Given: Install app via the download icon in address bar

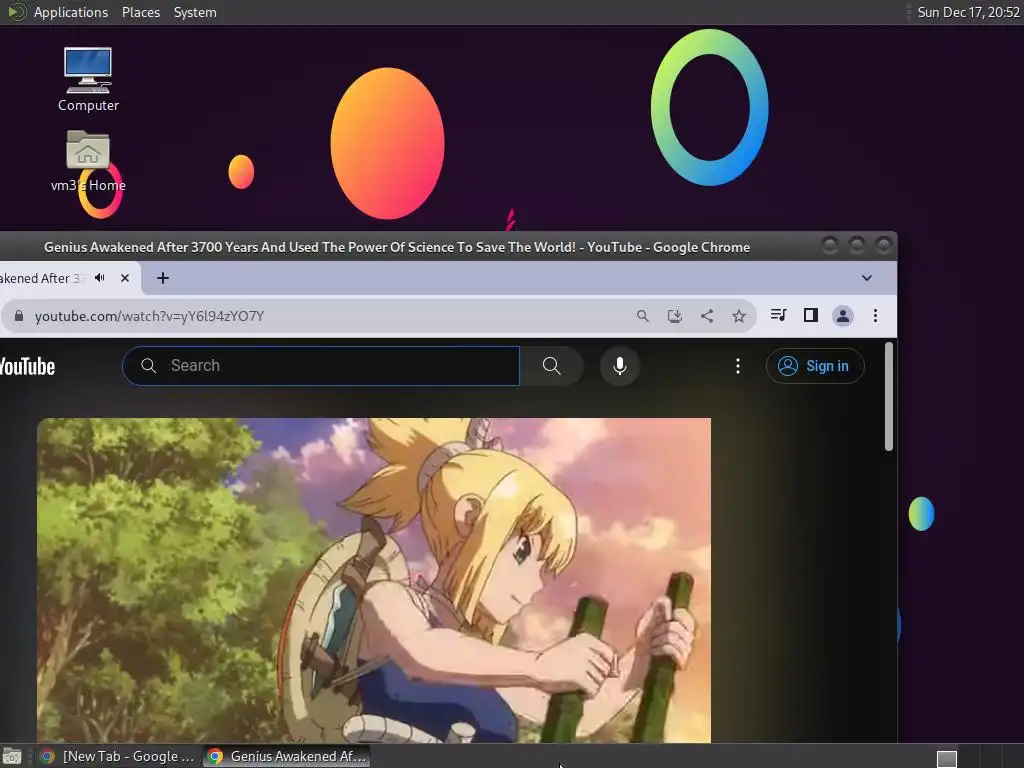Looking at the screenshot, I should (675, 316).
